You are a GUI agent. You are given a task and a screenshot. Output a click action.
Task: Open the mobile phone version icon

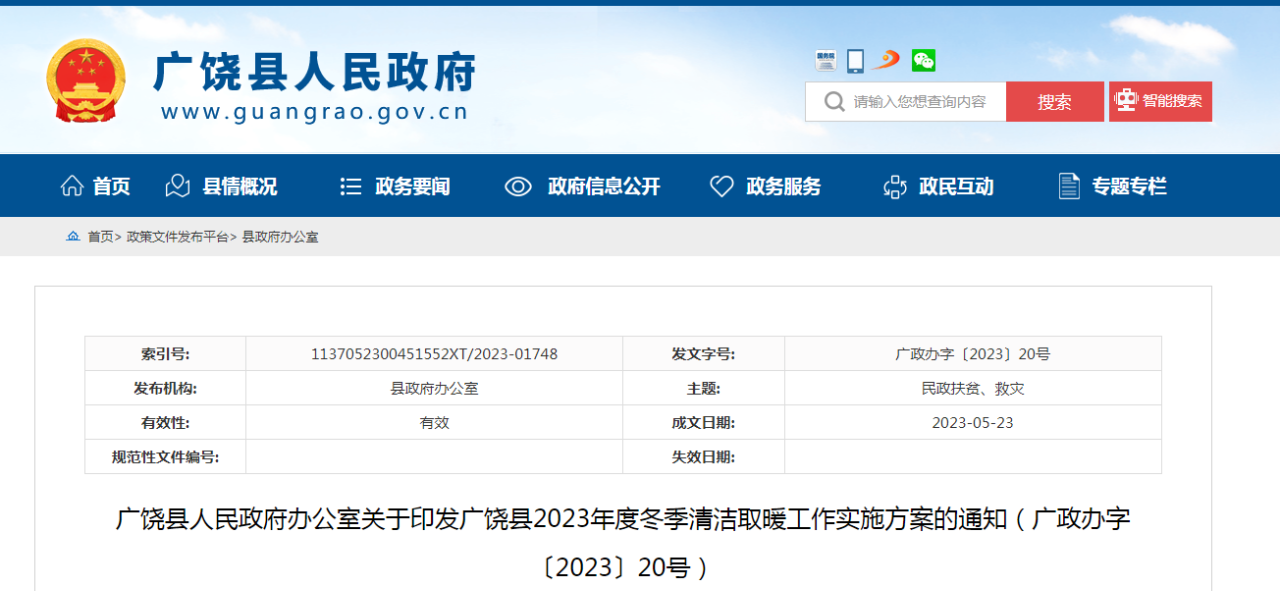coord(855,61)
